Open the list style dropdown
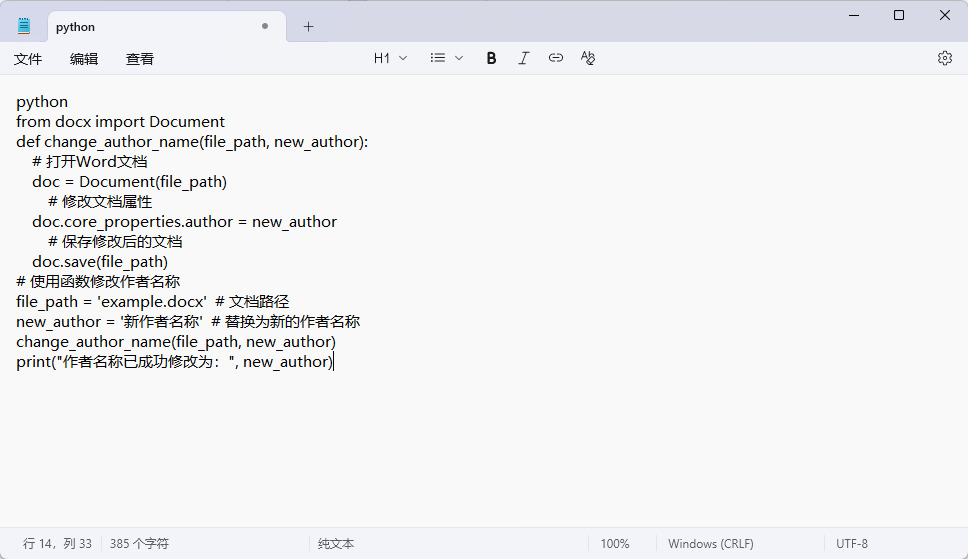The width and height of the screenshot is (968, 559). (x=446, y=58)
